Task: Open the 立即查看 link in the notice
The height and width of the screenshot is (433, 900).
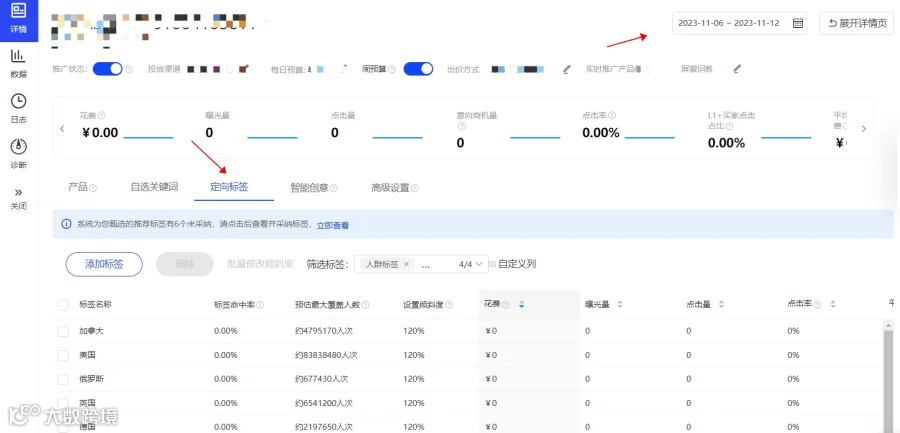Action: pyautogui.click(x=333, y=226)
